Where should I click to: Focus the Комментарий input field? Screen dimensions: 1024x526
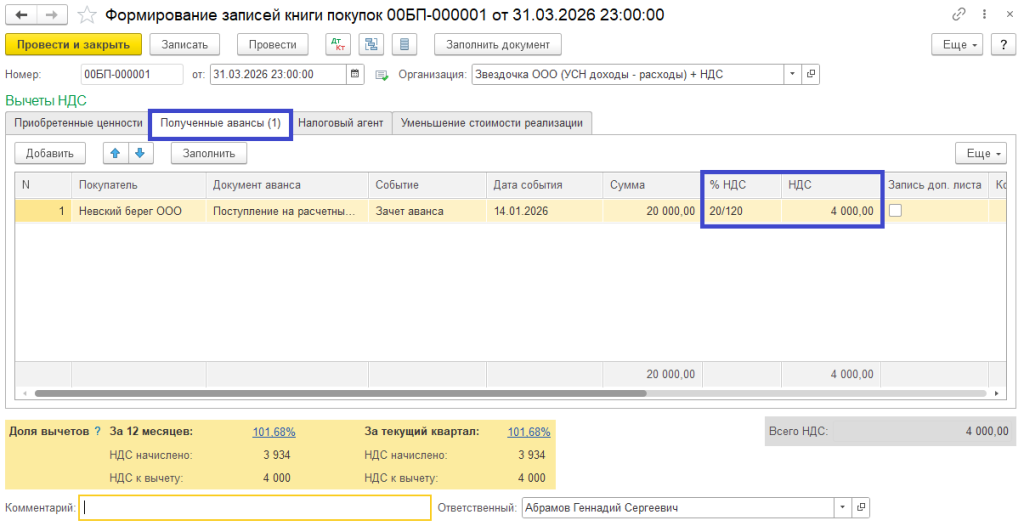[256, 508]
